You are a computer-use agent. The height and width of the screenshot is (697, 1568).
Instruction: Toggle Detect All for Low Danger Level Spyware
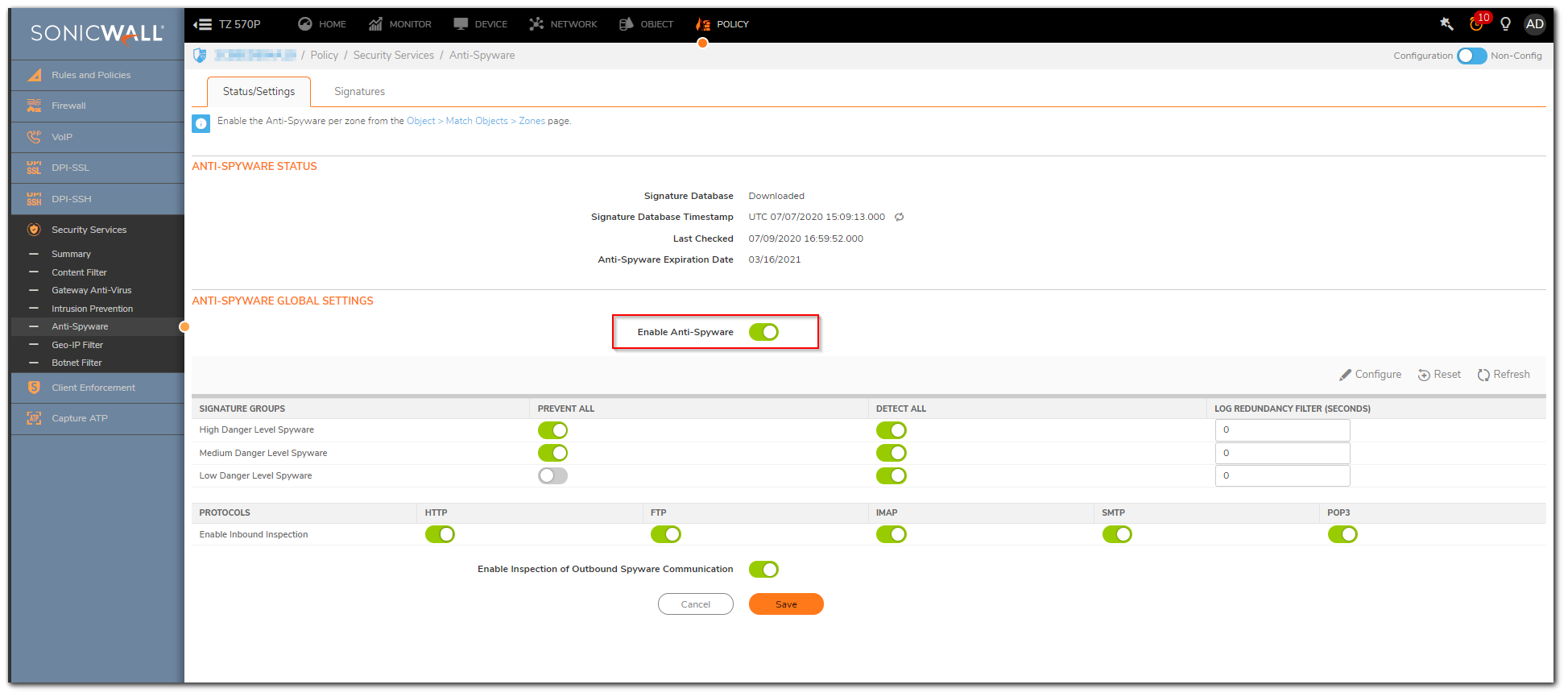(x=892, y=475)
